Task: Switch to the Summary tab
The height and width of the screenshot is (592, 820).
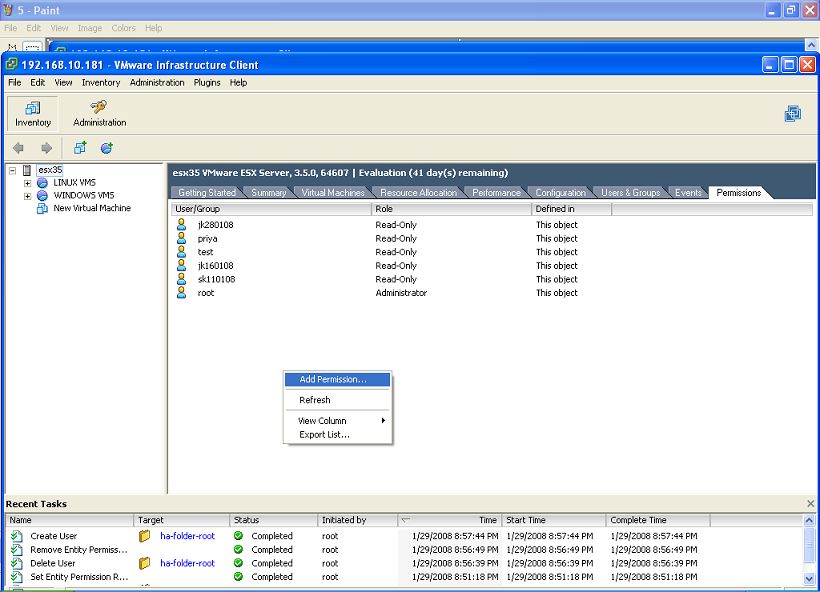Action: tap(269, 192)
